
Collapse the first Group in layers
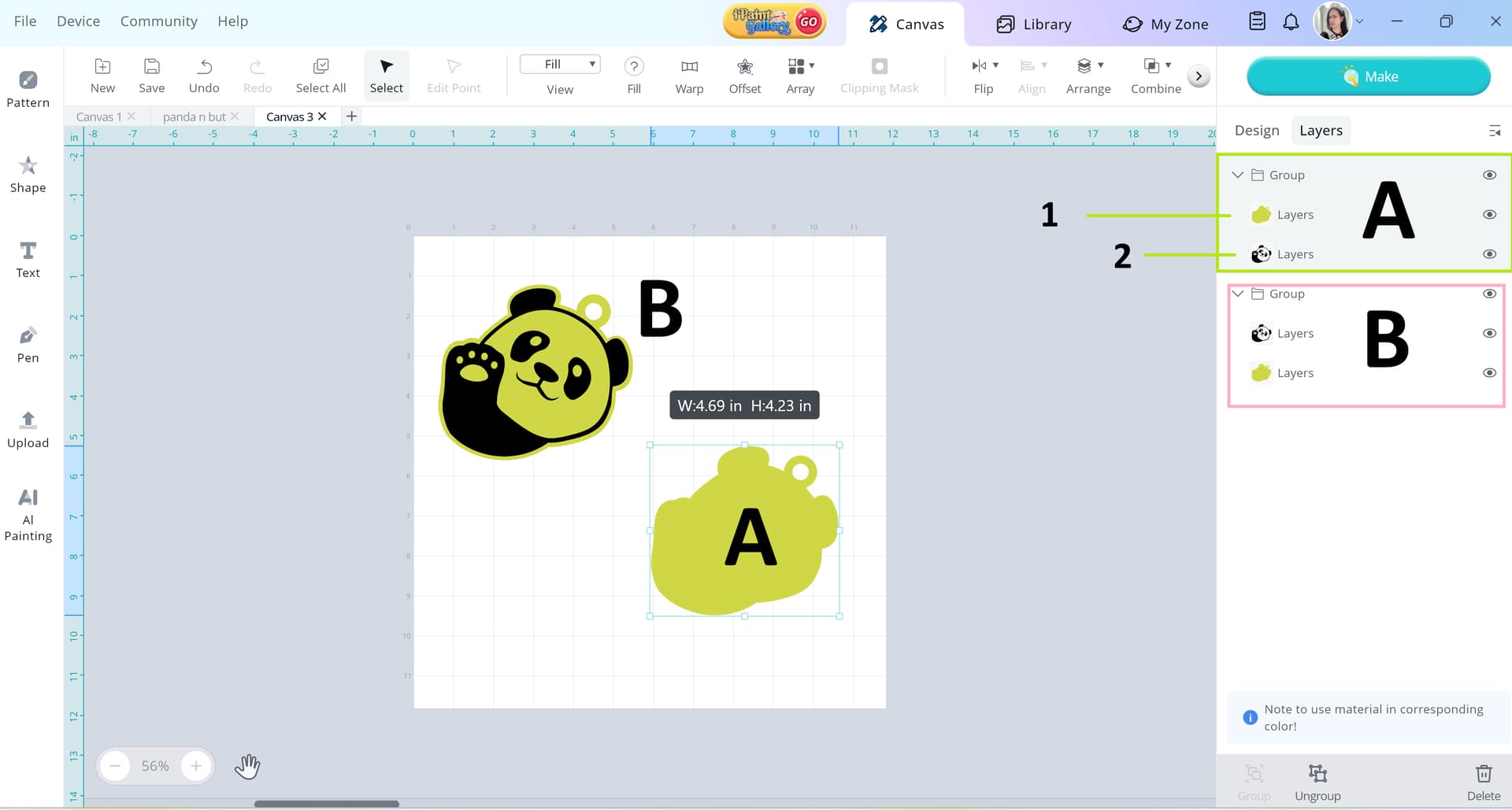tap(1238, 175)
